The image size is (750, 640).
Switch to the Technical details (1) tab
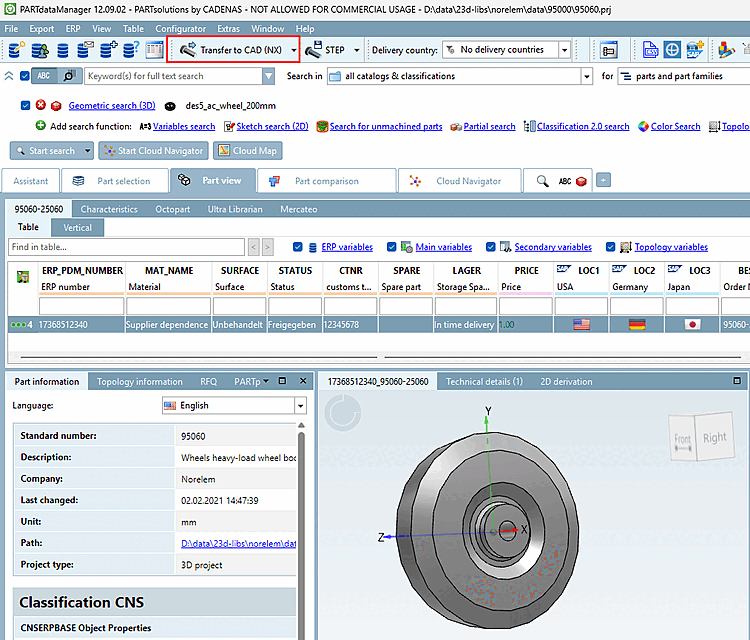pyautogui.click(x=483, y=381)
